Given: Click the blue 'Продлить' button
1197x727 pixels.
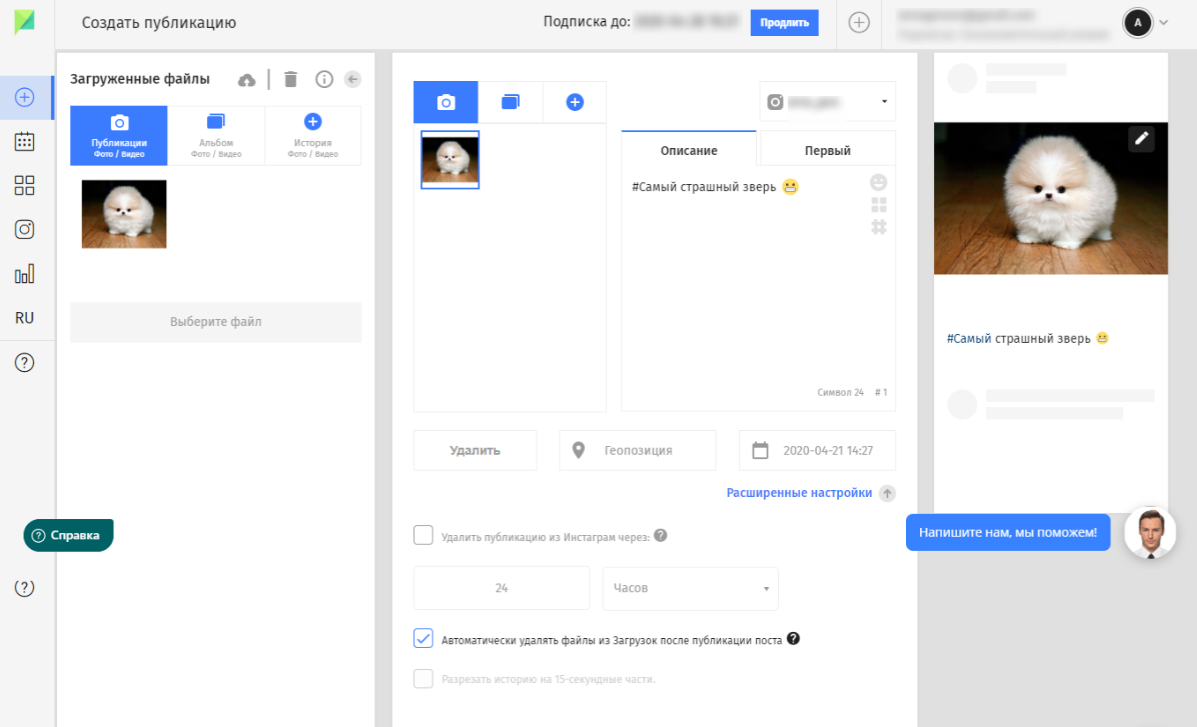Looking at the screenshot, I should pos(784,23).
